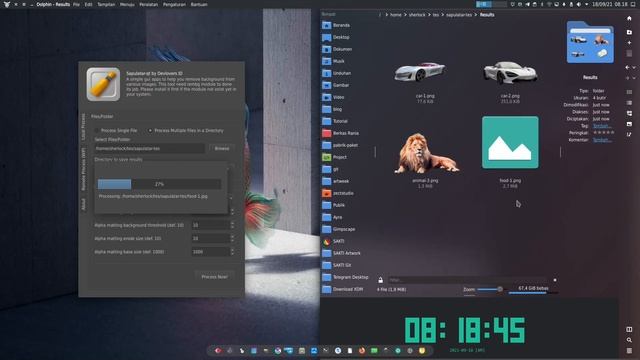The height and width of the screenshot is (360, 640).
Task: Click the Browse button in Sapulatar
Action: pyautogui.click(x=222, y=149)
